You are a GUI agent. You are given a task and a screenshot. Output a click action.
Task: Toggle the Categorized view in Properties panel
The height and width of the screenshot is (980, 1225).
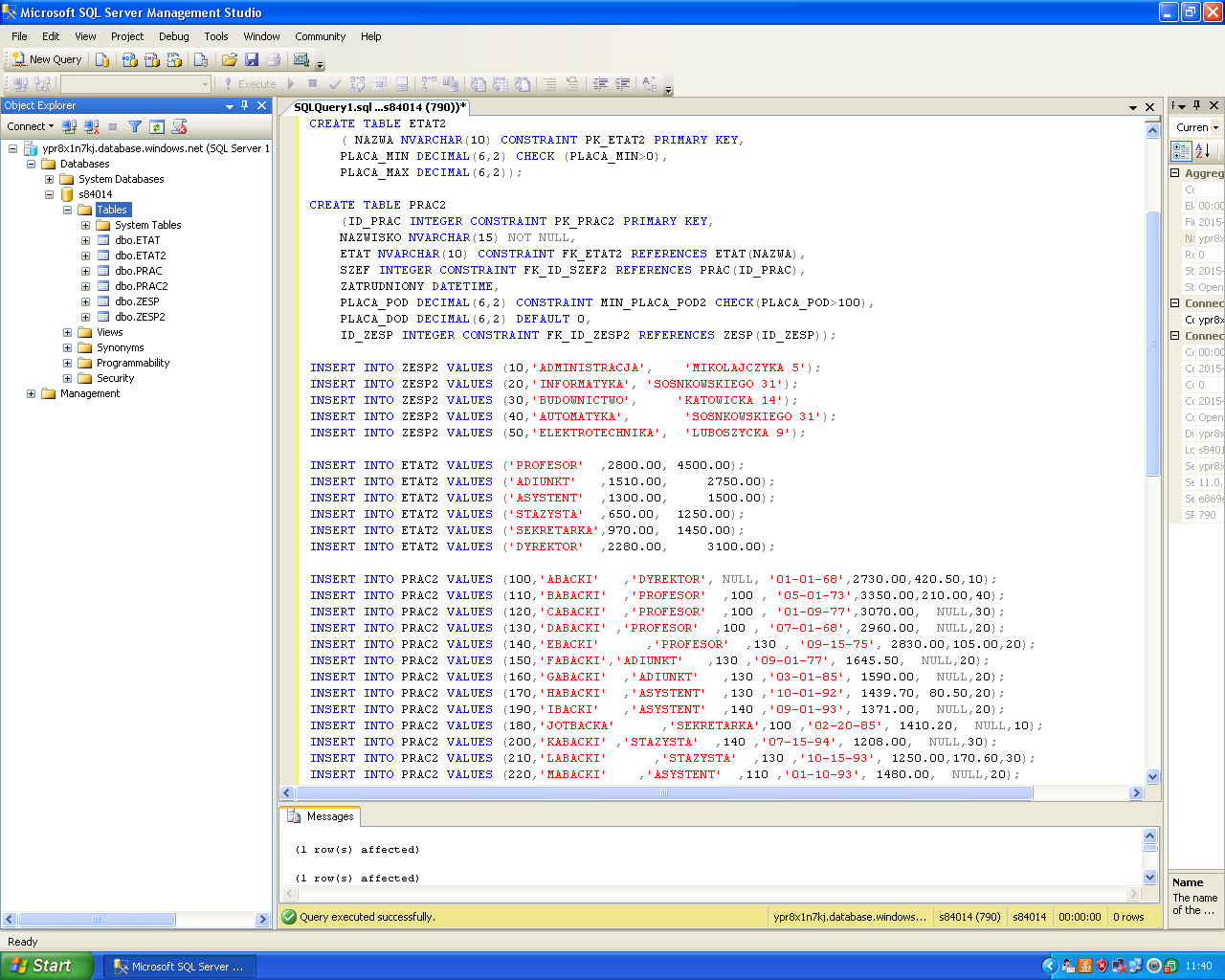click(x=1181, y=151)
